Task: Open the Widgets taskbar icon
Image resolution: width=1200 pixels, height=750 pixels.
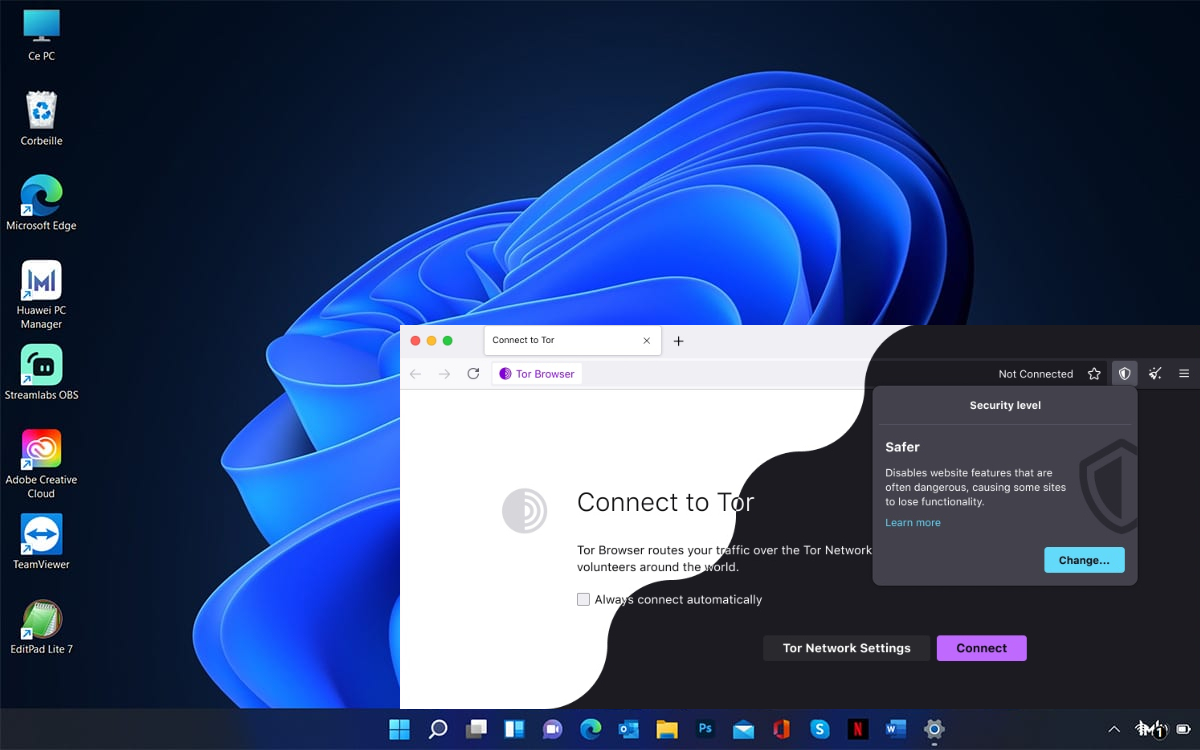Action: point(514,729)
